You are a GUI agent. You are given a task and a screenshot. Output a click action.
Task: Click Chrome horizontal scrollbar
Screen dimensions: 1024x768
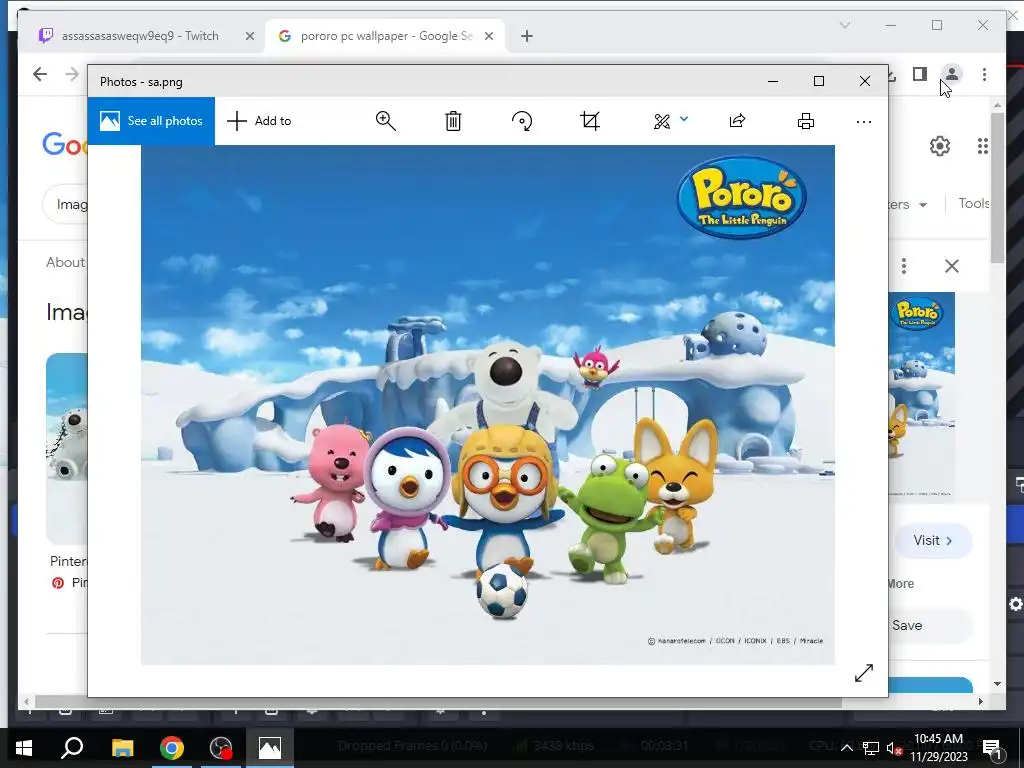pos(439,701)
